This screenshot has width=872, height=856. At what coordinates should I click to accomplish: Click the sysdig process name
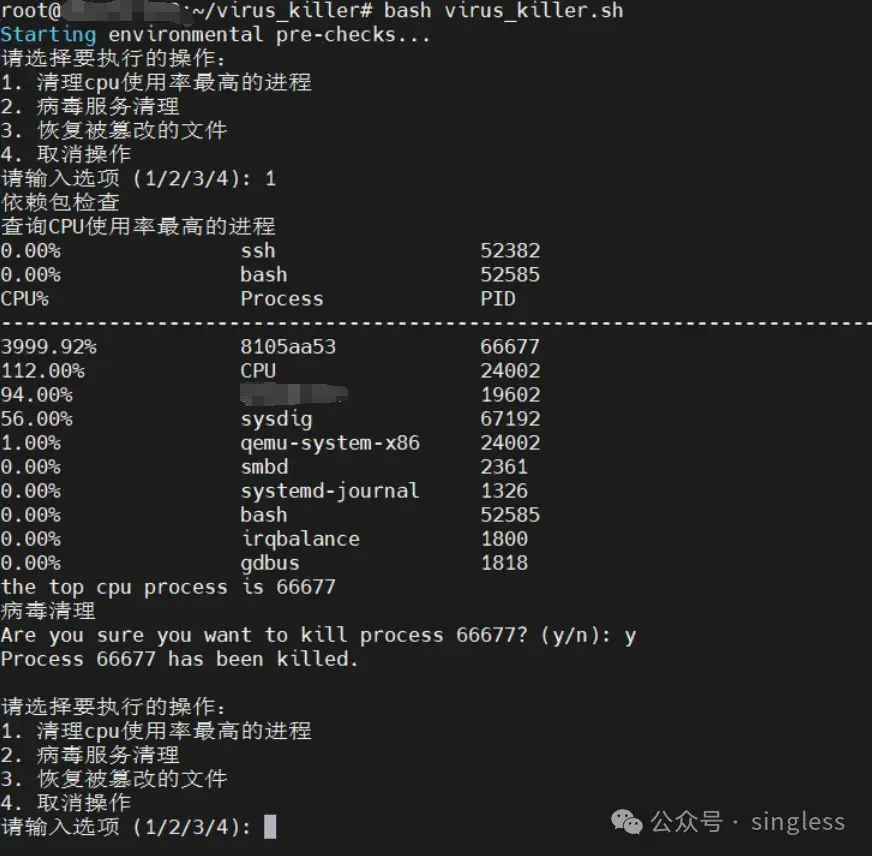pyautogui.click(x=276, y=419)
